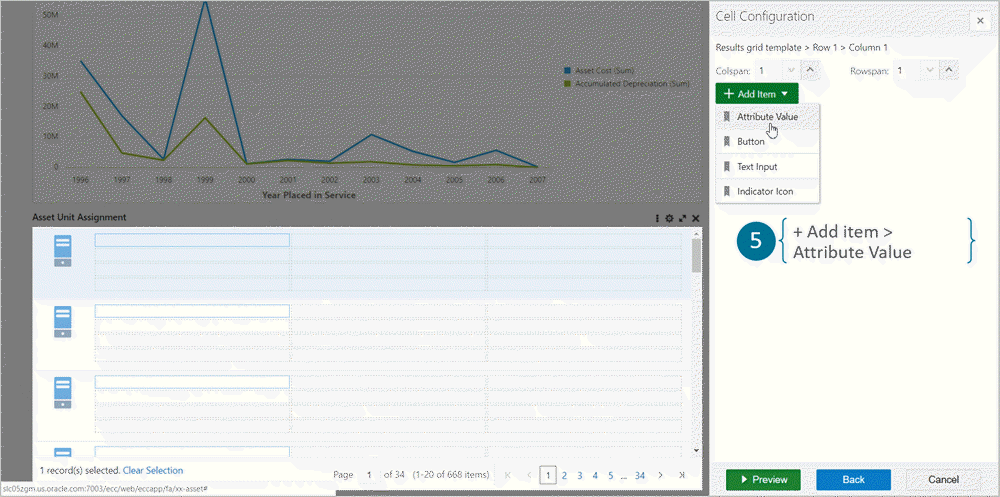Go to page 3 of results
The width and height of the screenshot is (1000, 497).
coord(580,475)
